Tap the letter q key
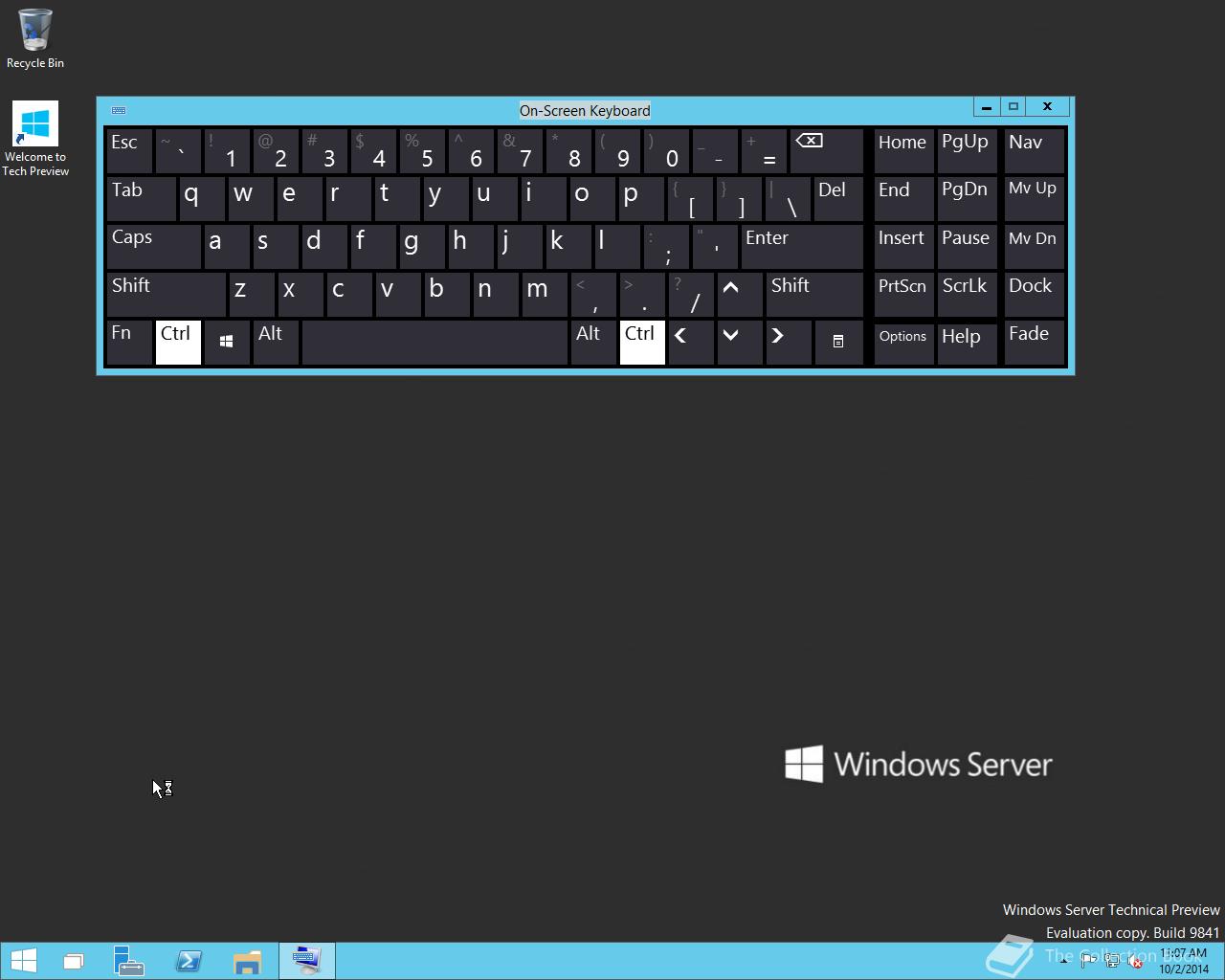Screen dimensions: 1225x980 202,199
